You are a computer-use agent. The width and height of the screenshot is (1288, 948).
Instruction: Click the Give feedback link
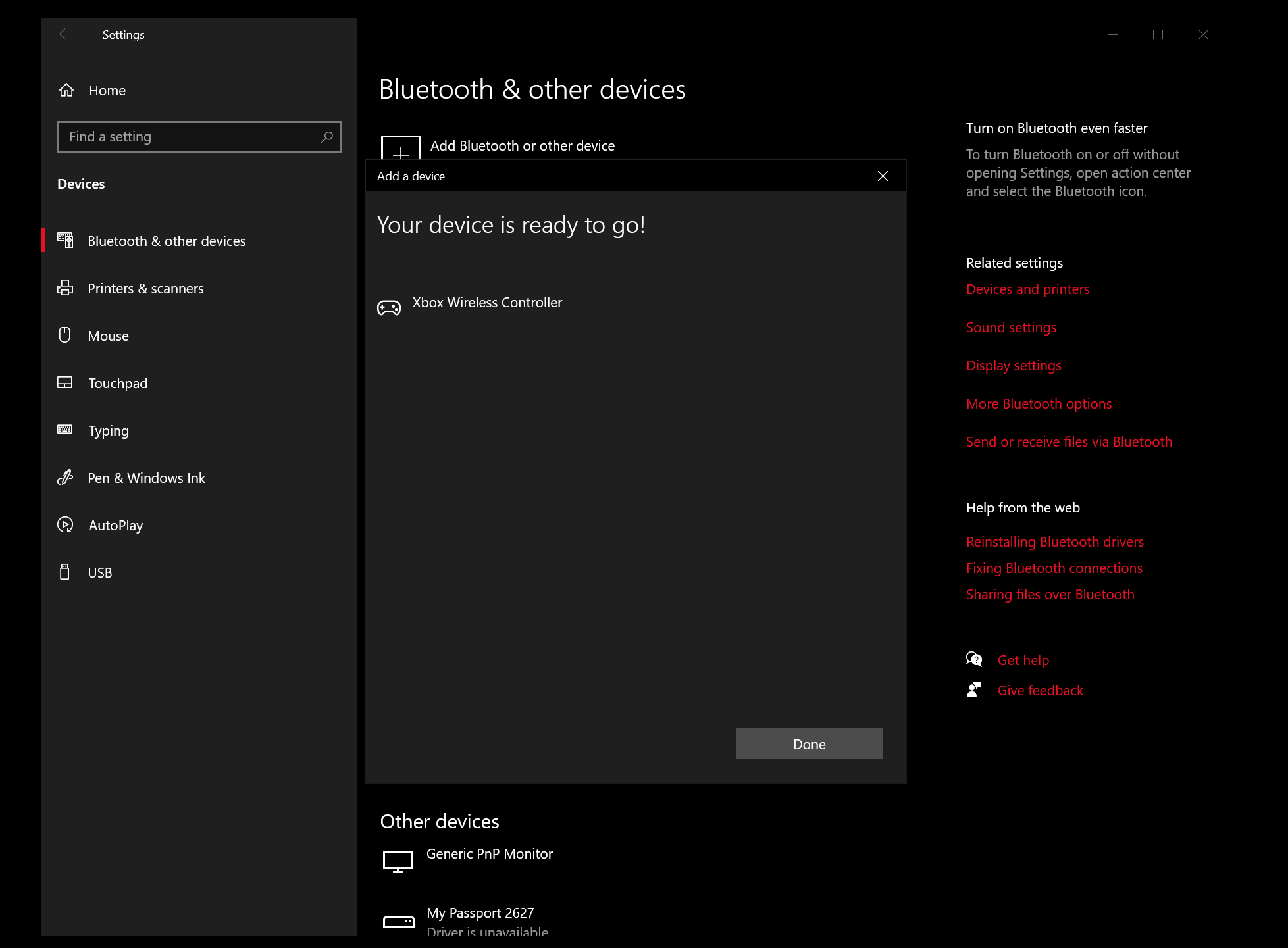click(1040, 691)
